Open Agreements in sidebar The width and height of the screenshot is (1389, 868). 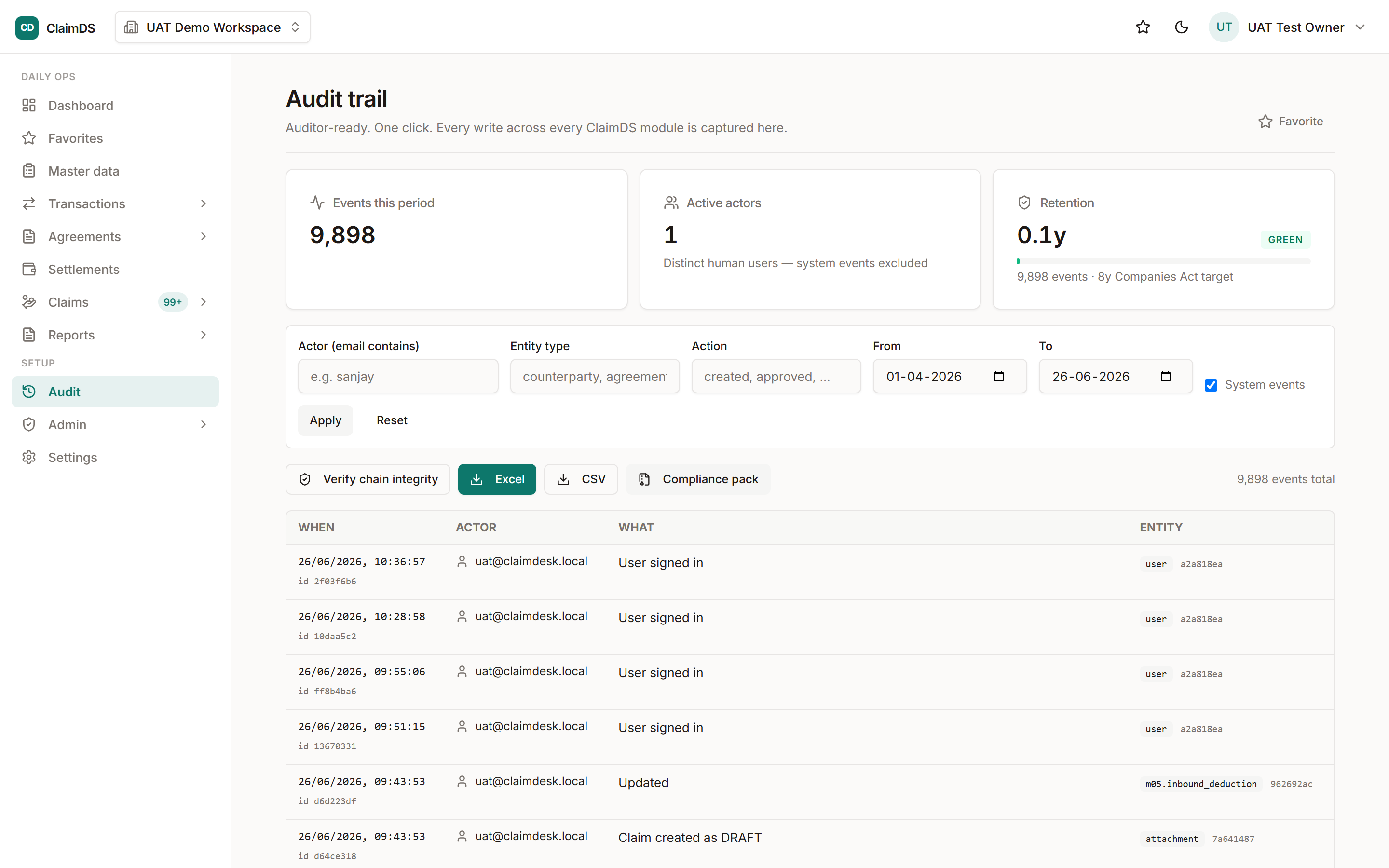(115, 236)
